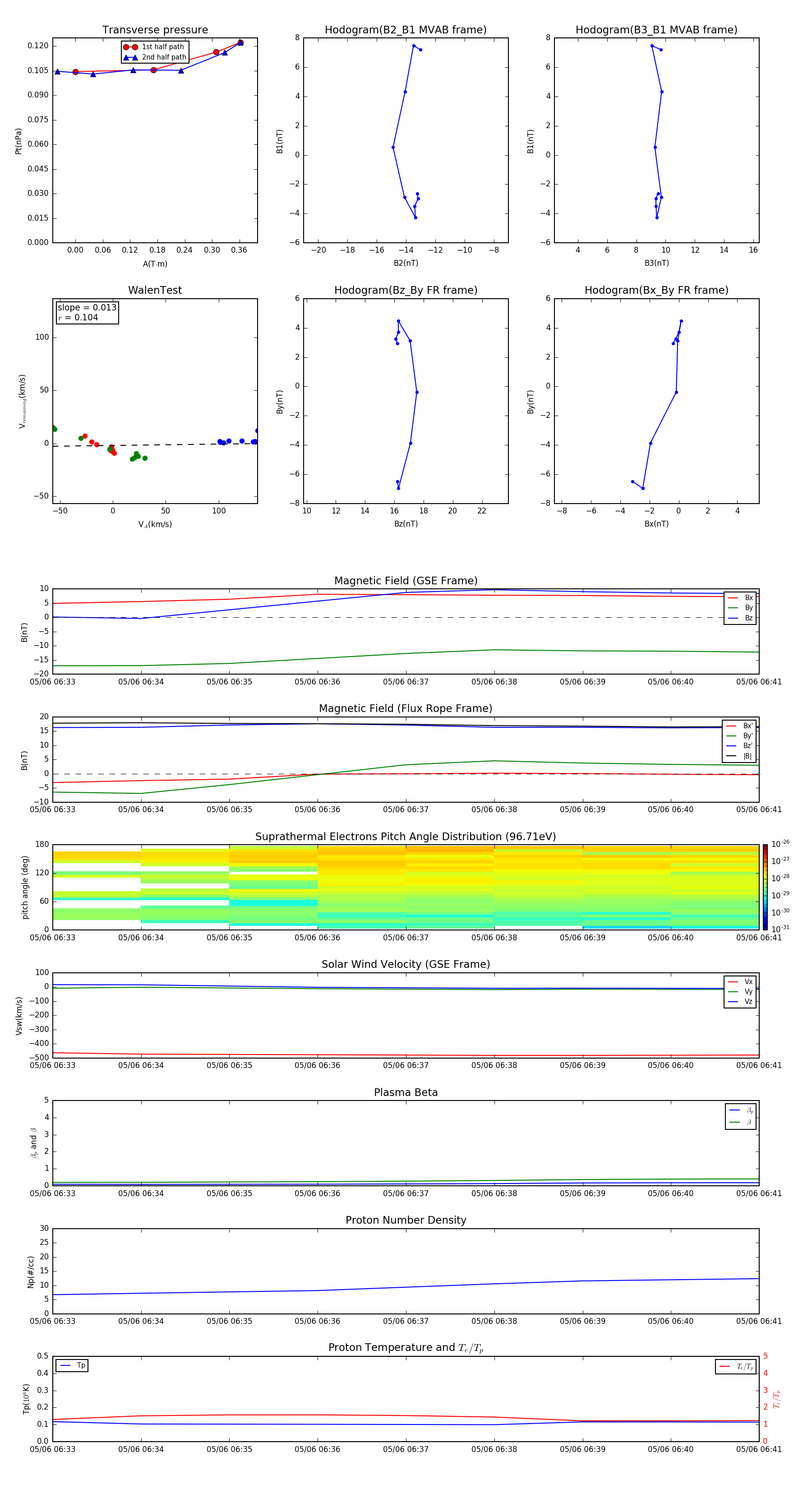The width and height of the screenshot is (812, 1489).
Task: Click the '10^-31' color bar tick label
Action: pos(780,929)
